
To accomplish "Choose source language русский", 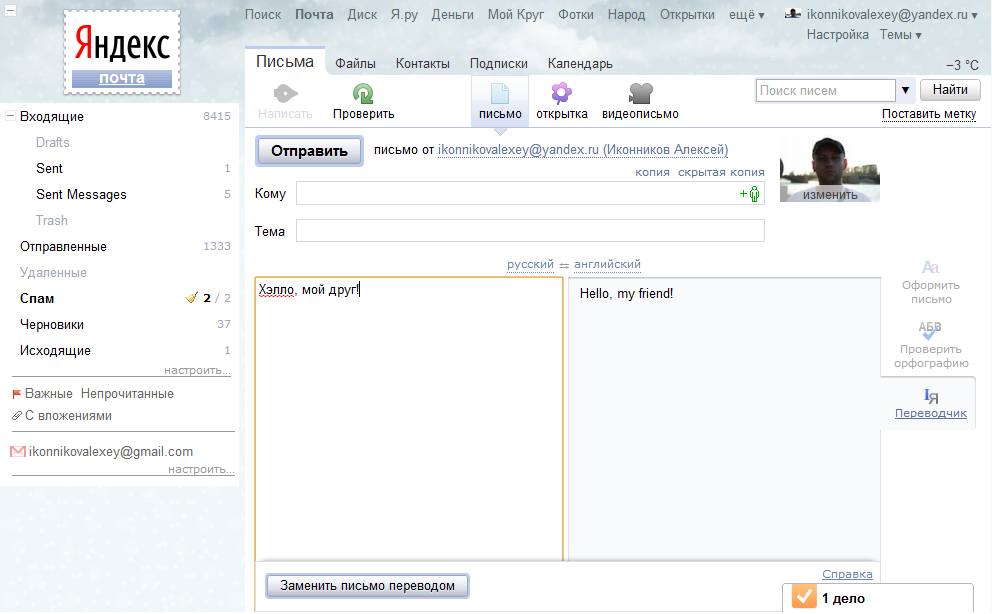I will [x=530, y=264].
